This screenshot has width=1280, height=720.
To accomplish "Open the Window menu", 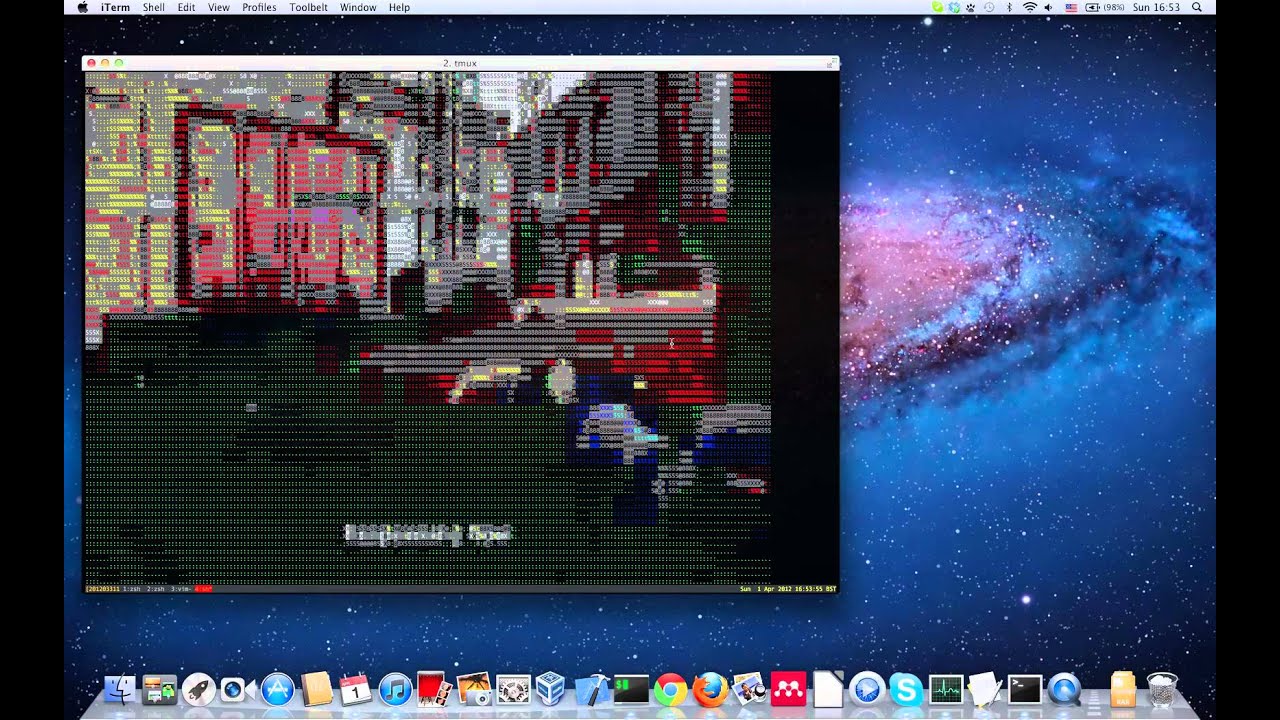I will 358,7.
